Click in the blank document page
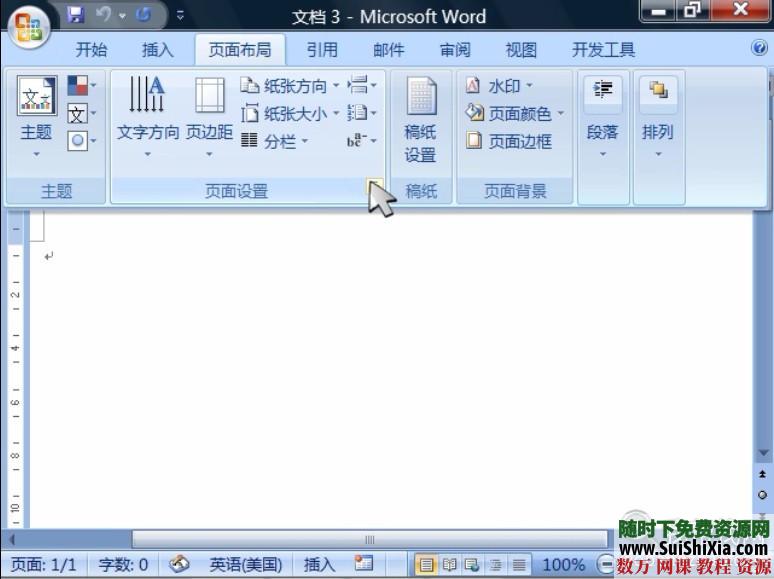 pos(390,370)
